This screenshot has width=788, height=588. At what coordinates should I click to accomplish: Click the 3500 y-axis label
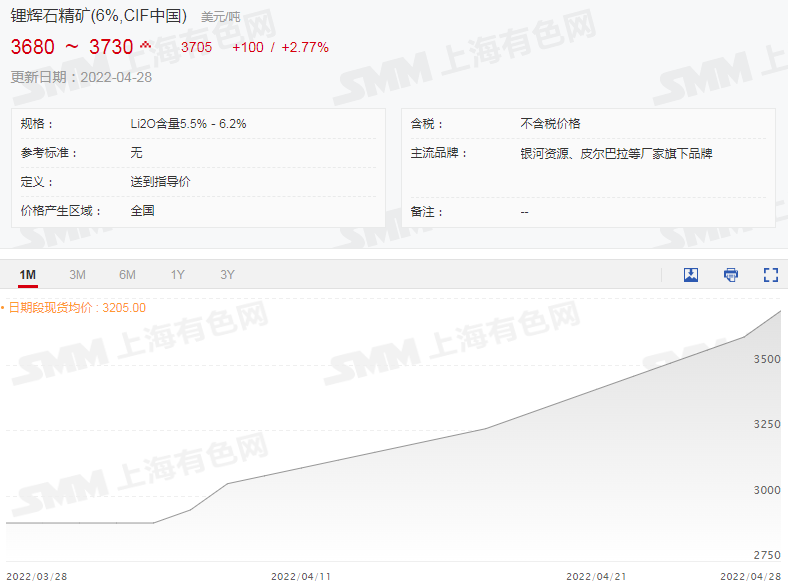coord(767,359)
